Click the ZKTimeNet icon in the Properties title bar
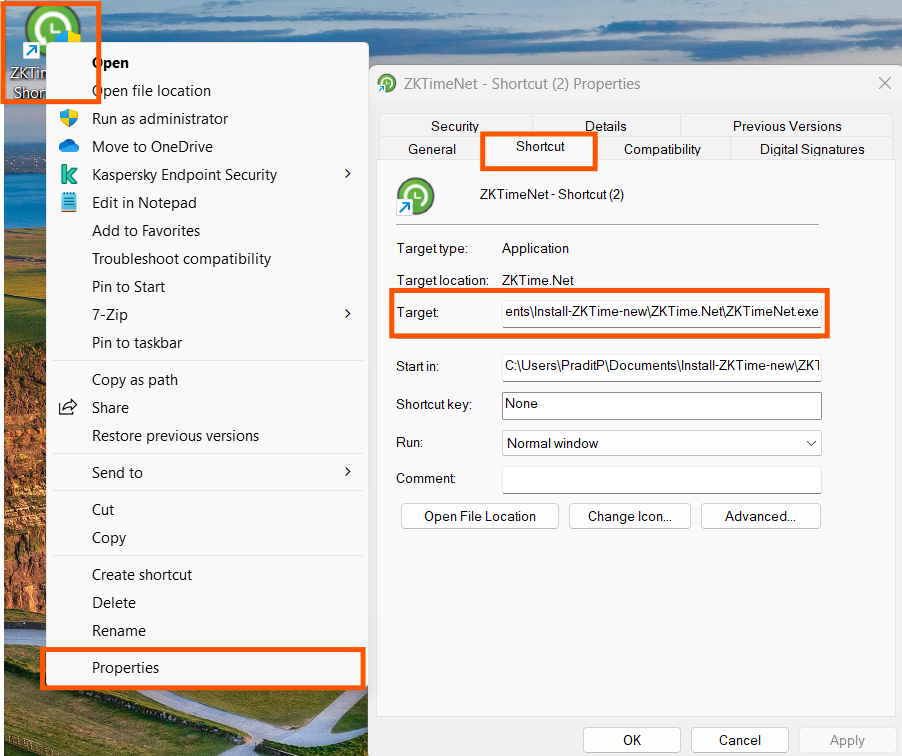 pos(387,84)
